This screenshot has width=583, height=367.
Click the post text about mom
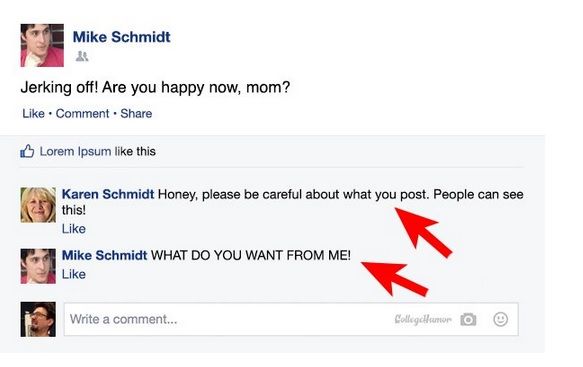155,87
